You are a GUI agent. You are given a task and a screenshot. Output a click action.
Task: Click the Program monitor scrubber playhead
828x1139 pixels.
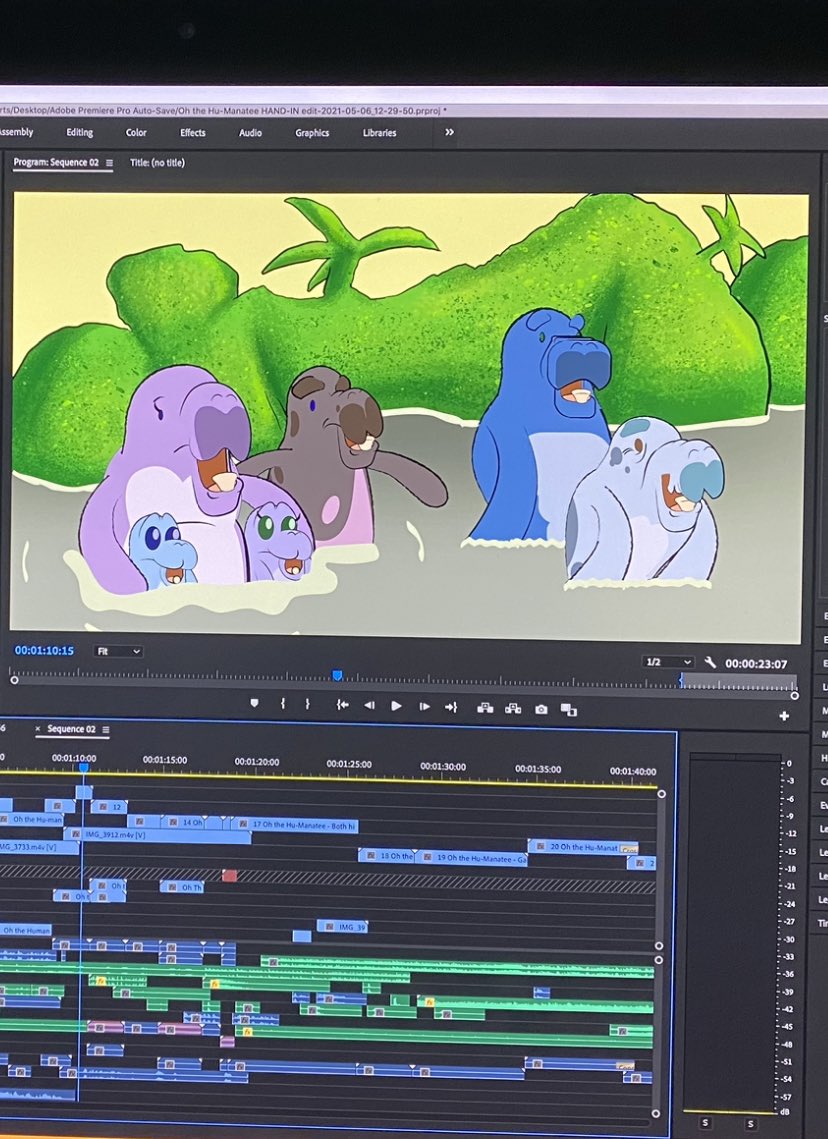pyautogui.click(x=337, y=676)
